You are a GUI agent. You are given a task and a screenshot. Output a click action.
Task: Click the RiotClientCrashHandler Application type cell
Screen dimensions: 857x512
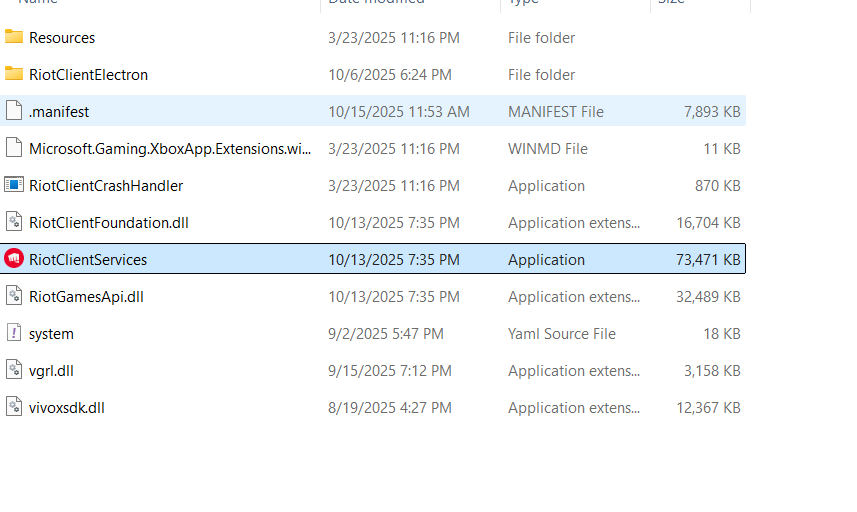coord(546,186)
